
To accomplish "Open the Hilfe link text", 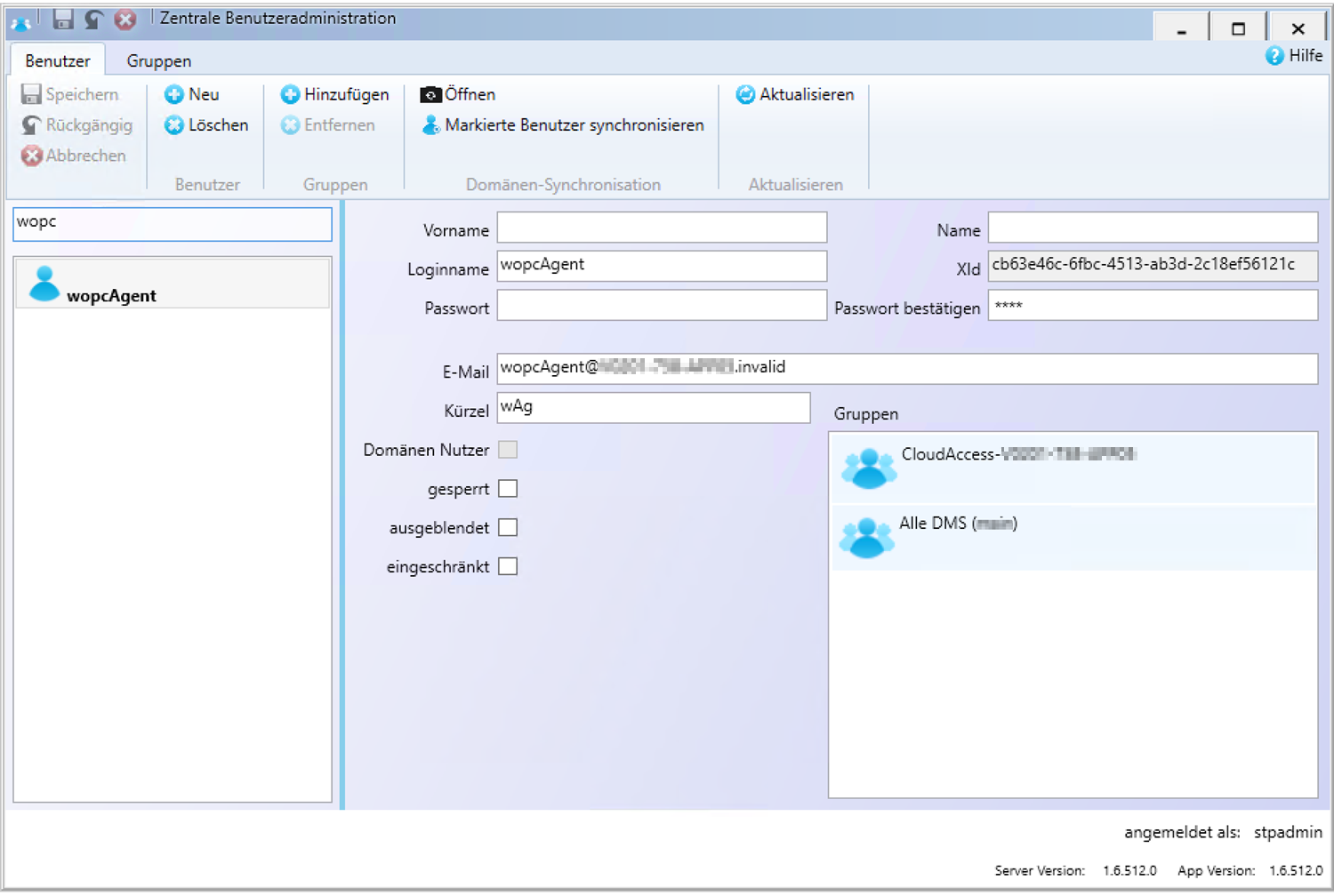I will pos(1306,56).
